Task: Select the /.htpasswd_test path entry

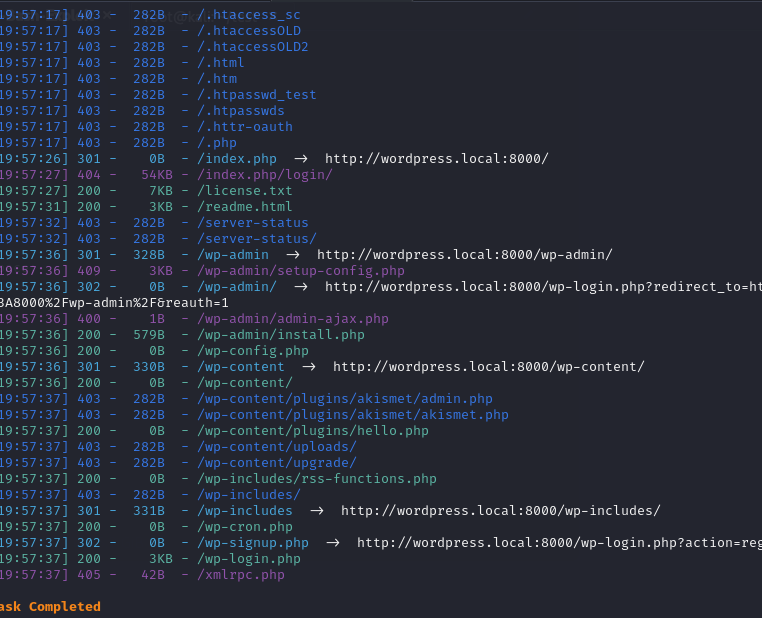Action: pyautogui.click(x=257, y=95)
